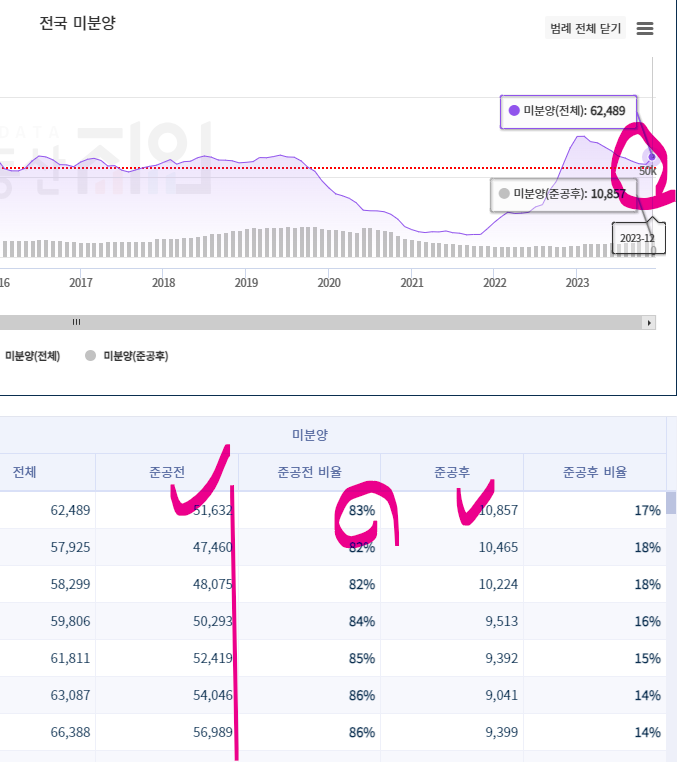Click the 61,811 cell

(70, 658)
